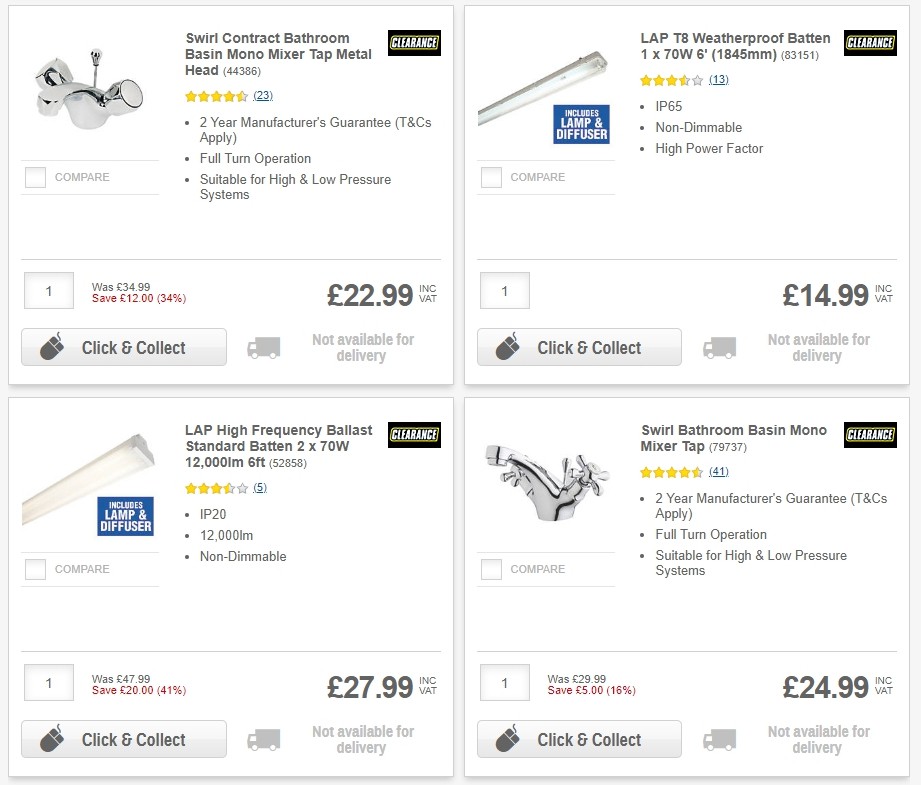Click the quantity field for Swirl Contract tap
This screenshot has height=785, width=921.
coord(48,291)
